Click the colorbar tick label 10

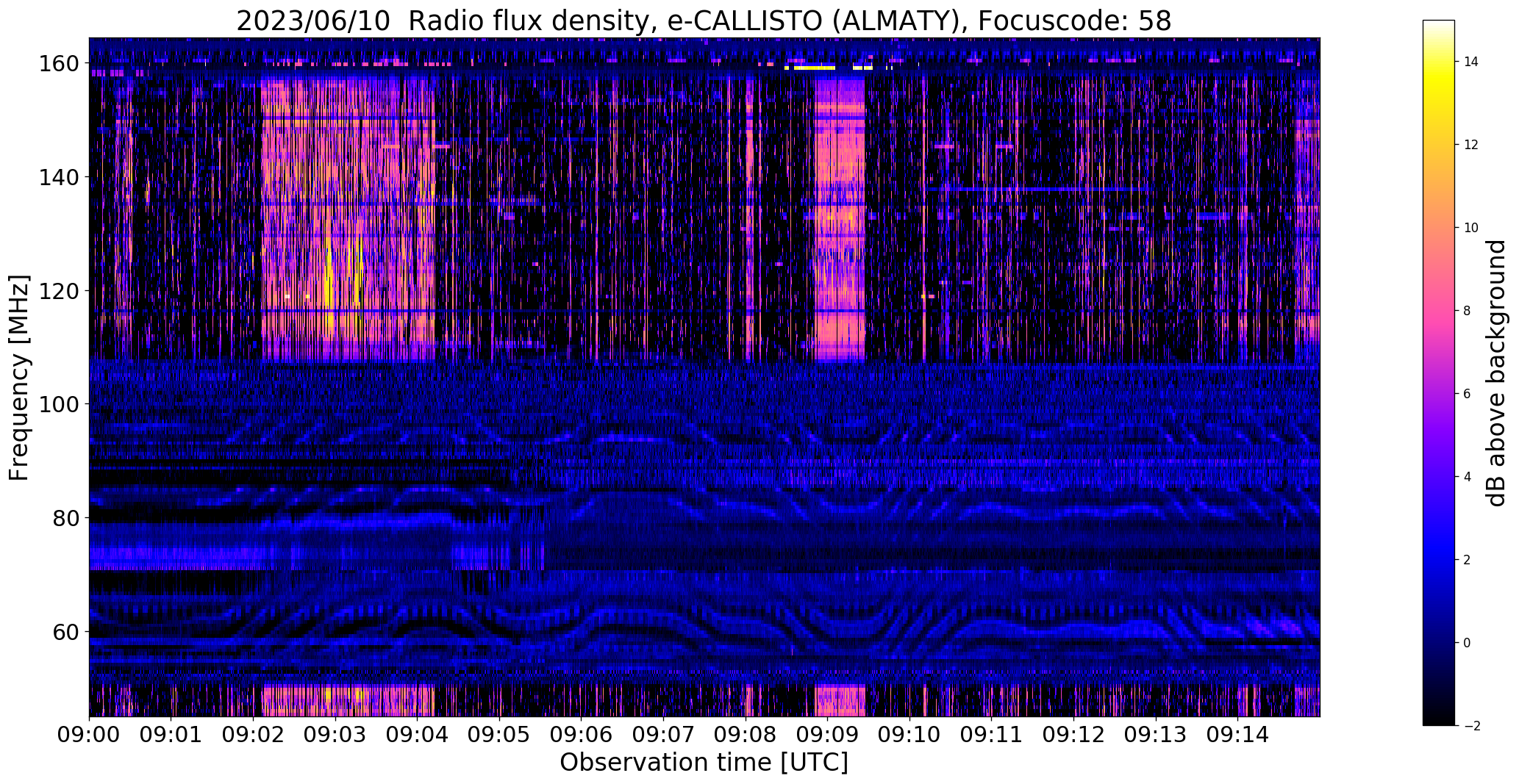click(1471, 228)
